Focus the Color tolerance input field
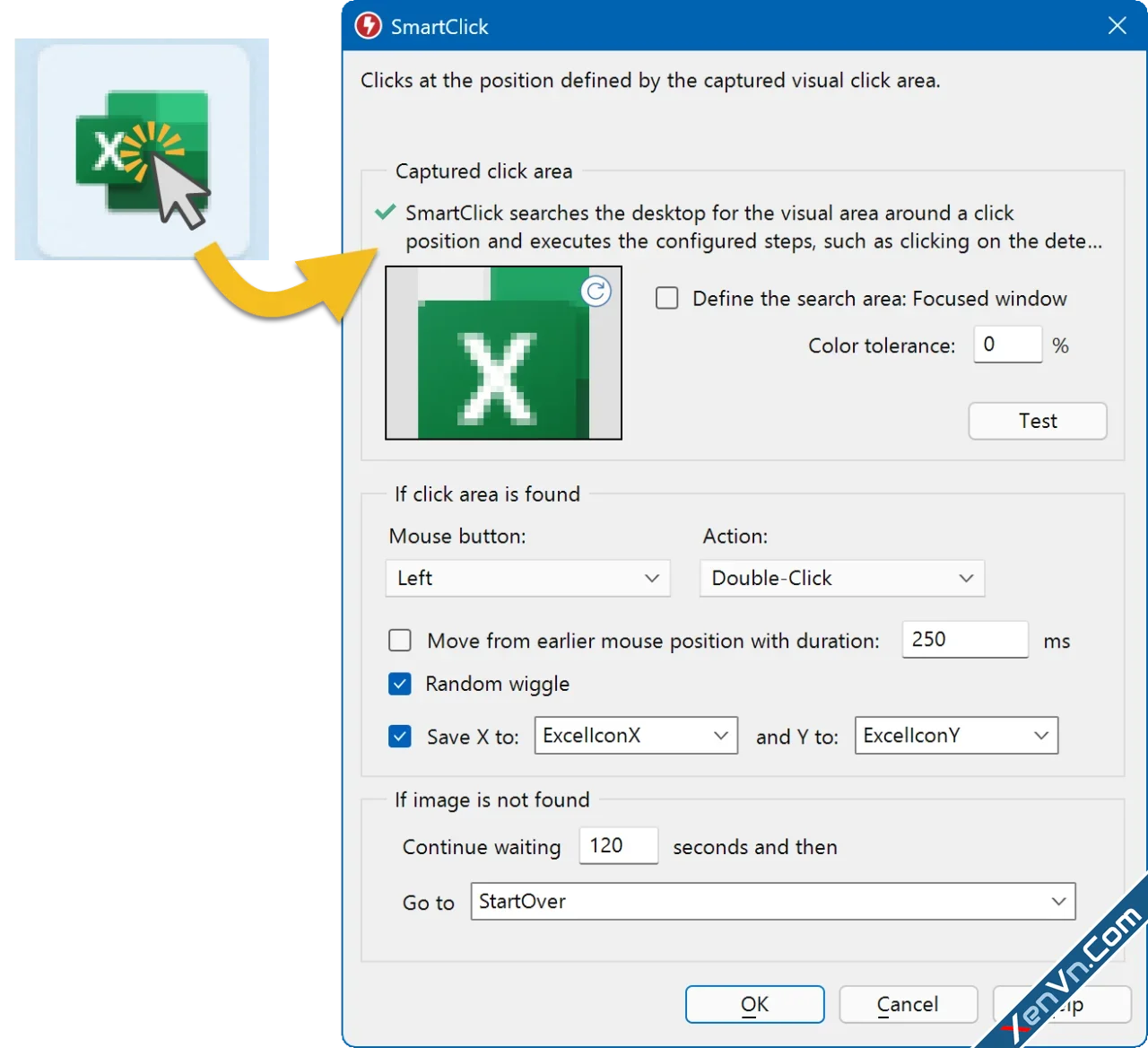Viewport: 1148px width, 1048px height. point(1008,345)
